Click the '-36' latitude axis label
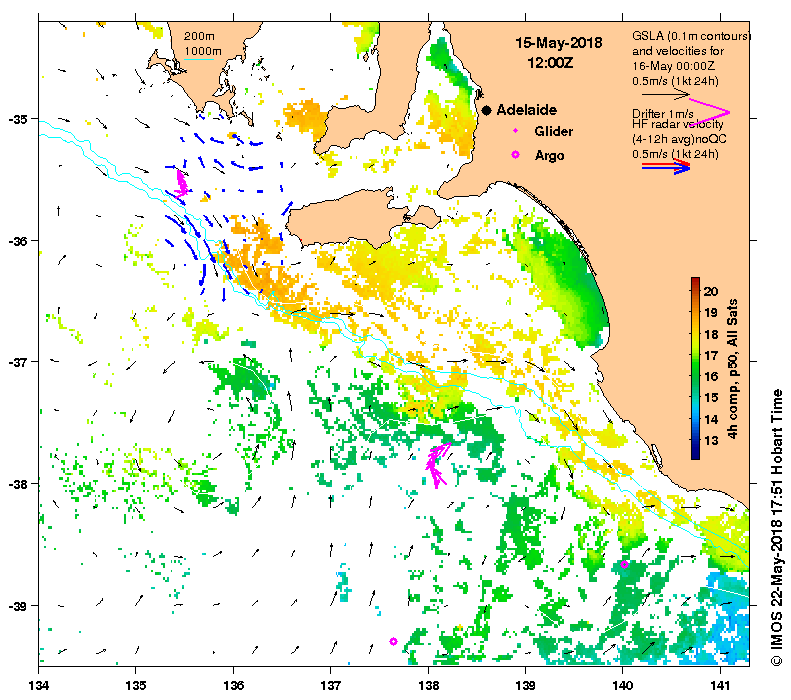 pyautogui.click(x=18, y=241)
